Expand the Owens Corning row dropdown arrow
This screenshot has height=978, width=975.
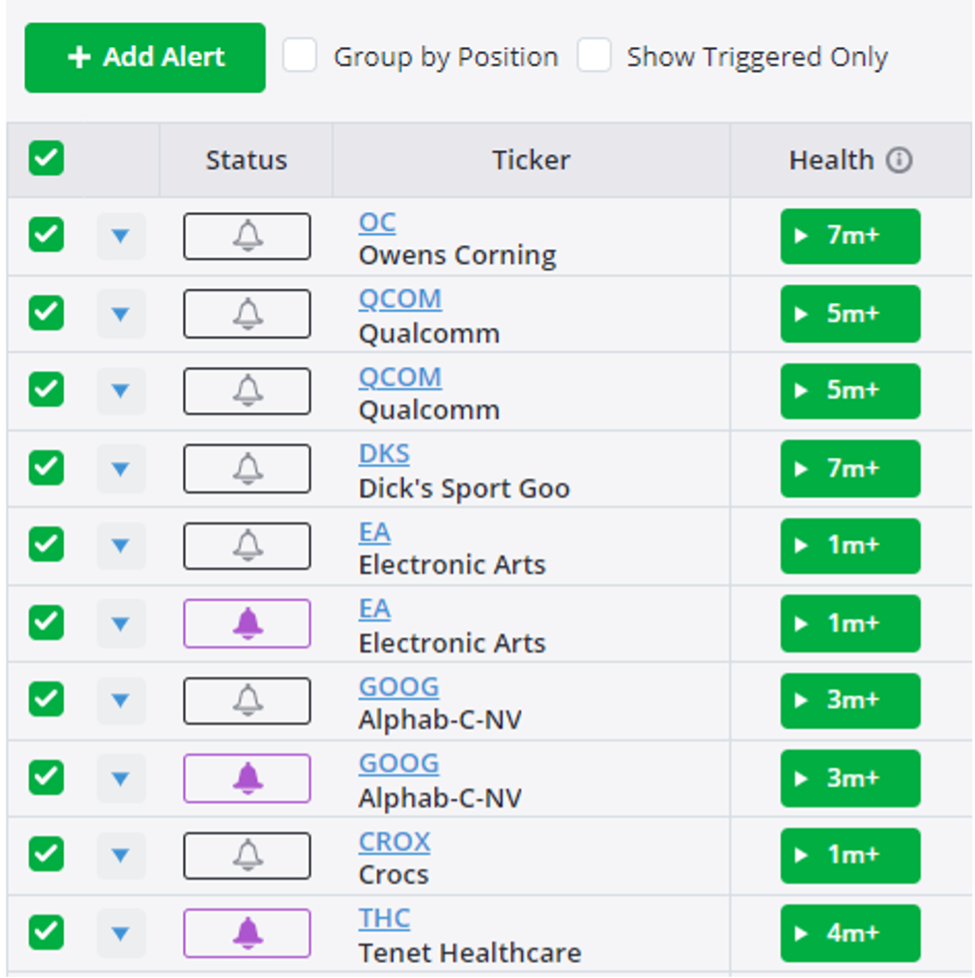[120, 236]
